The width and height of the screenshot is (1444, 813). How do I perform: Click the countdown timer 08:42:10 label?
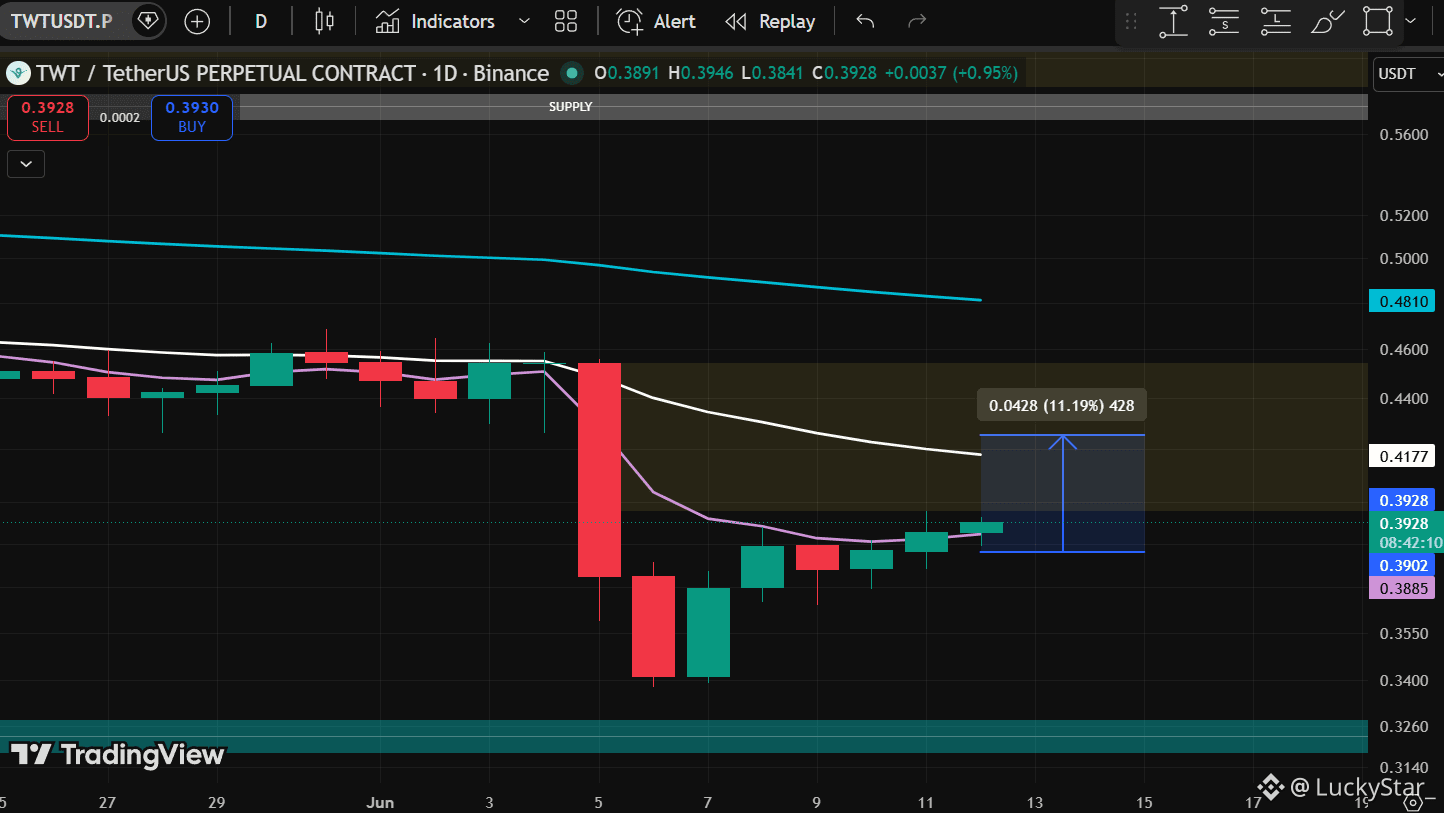(x=1411, y=543)
